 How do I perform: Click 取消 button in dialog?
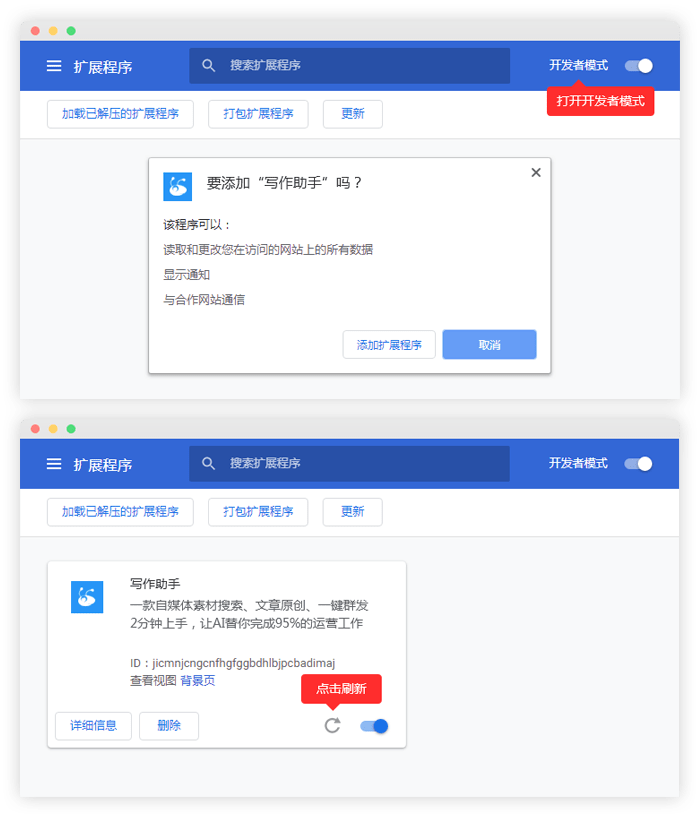tap(489, 345)
